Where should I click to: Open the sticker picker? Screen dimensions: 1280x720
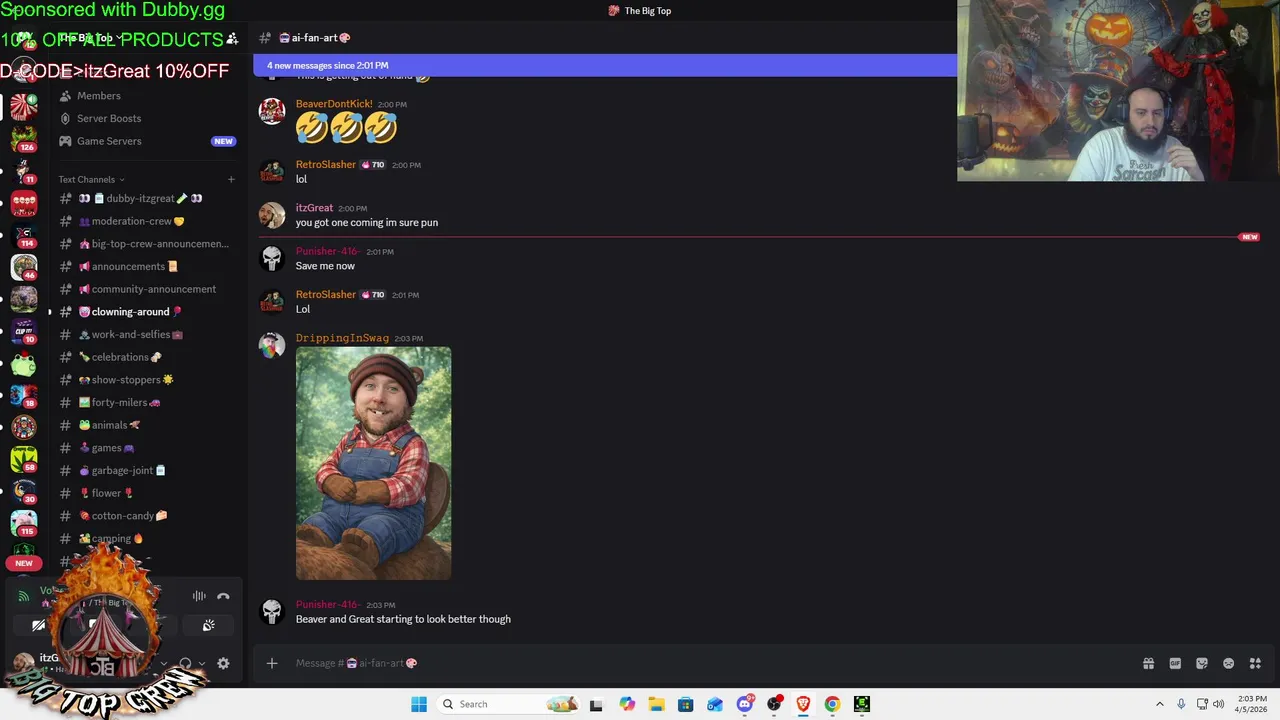1202,663
